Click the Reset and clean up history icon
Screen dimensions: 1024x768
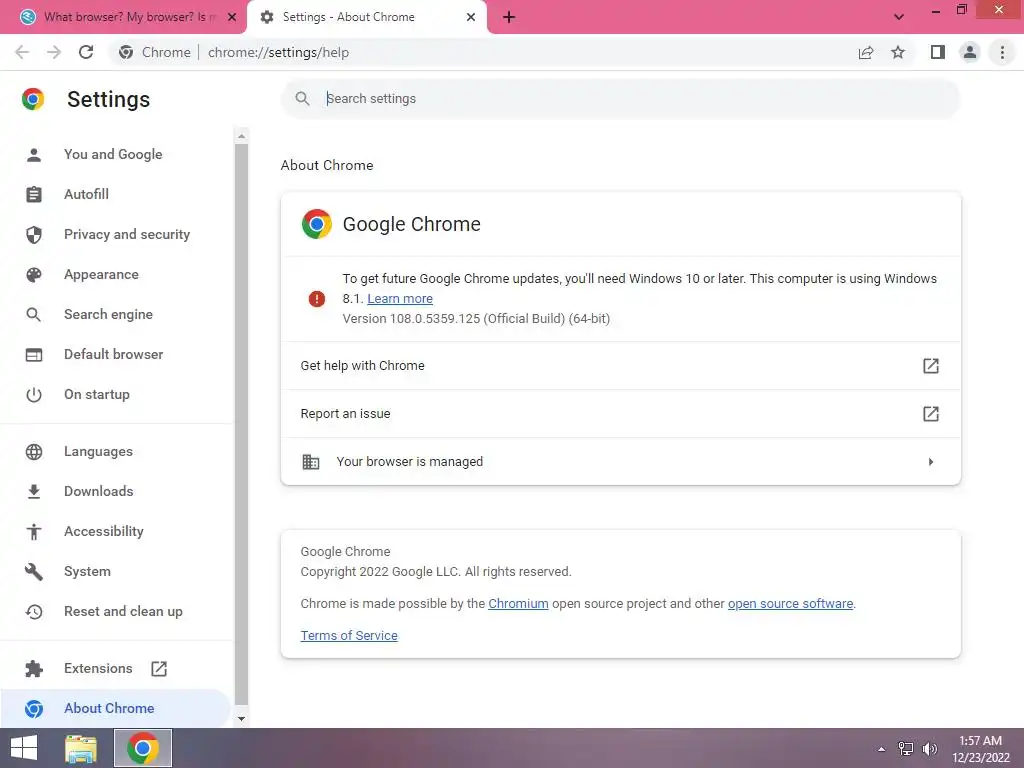coord(34,612)
